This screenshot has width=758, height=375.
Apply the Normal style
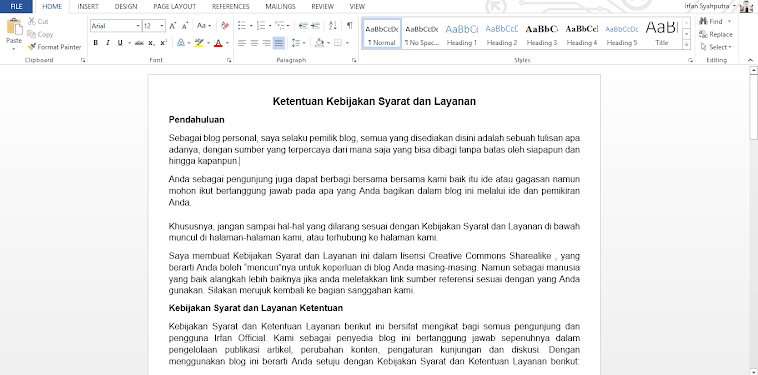click(382, 33)
